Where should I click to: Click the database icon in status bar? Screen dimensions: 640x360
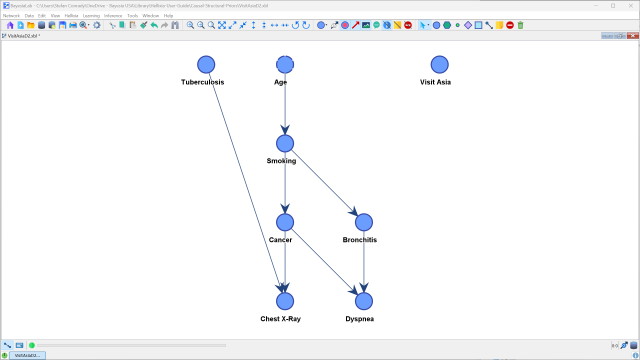point(633,345)
